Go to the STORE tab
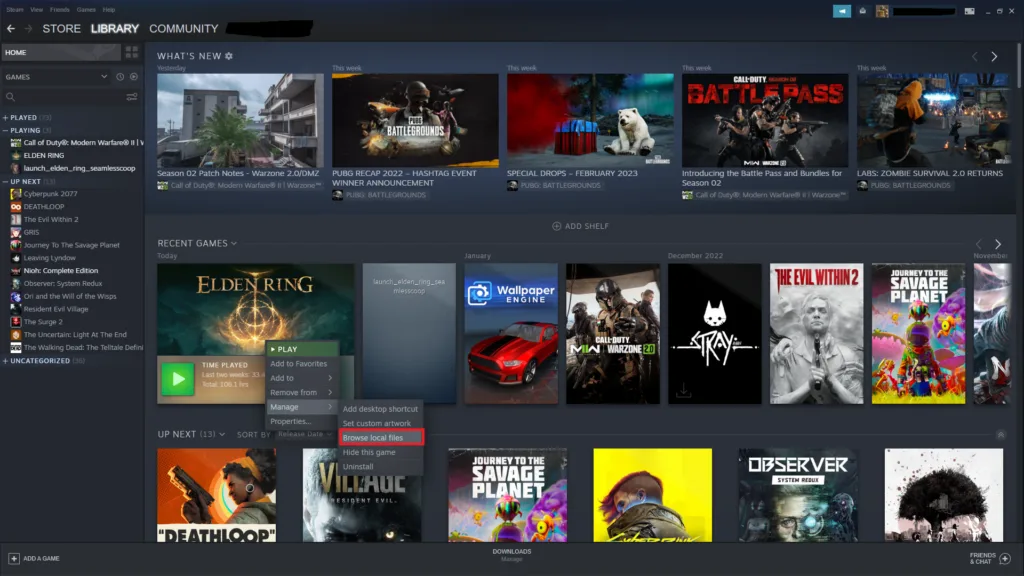This screenshot has height=576, width=1024. point(61,29)
